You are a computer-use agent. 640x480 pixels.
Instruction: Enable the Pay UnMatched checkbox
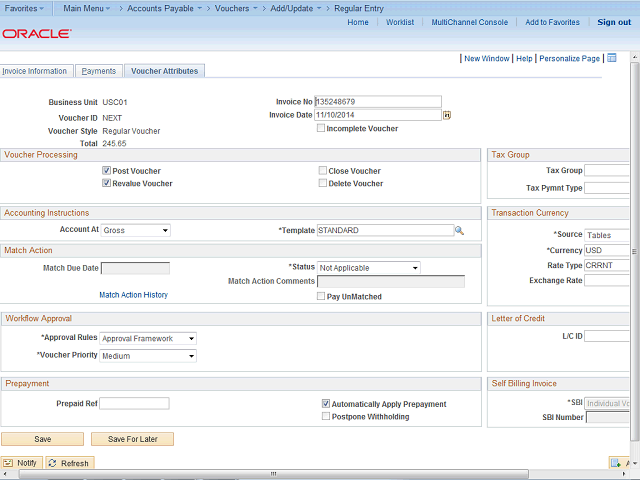[x=321, y=296]
